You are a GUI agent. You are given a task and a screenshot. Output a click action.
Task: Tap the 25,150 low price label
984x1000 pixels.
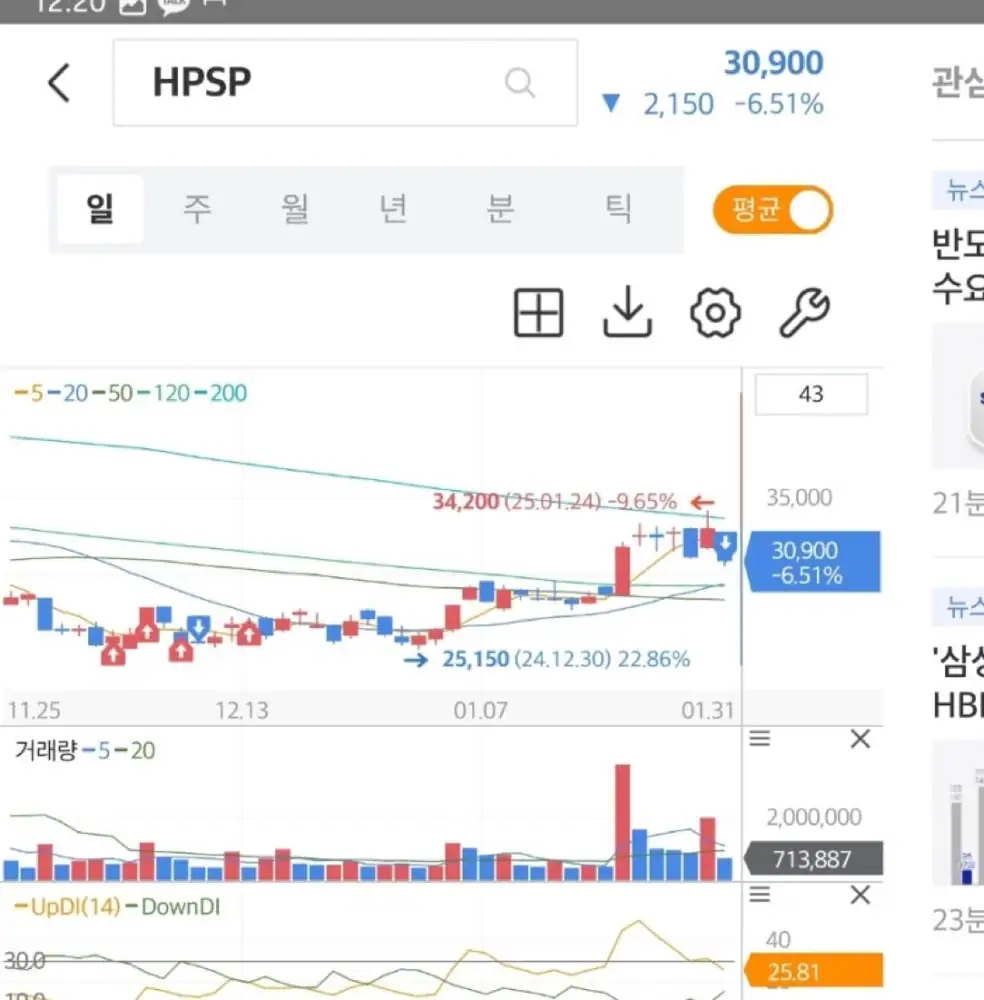[x=476, y=659]
